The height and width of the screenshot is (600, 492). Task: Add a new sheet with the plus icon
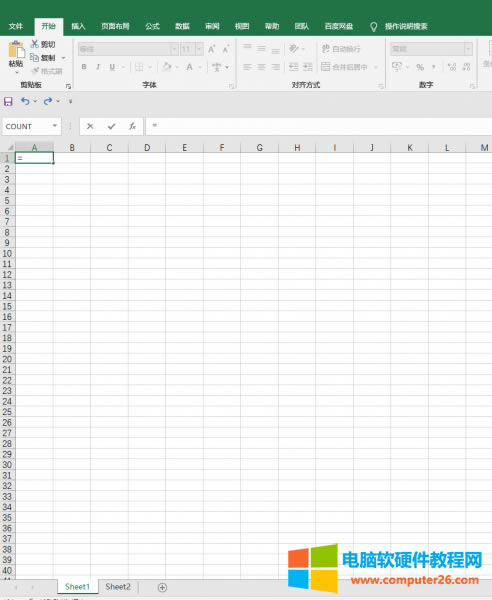tap(162, 587)
